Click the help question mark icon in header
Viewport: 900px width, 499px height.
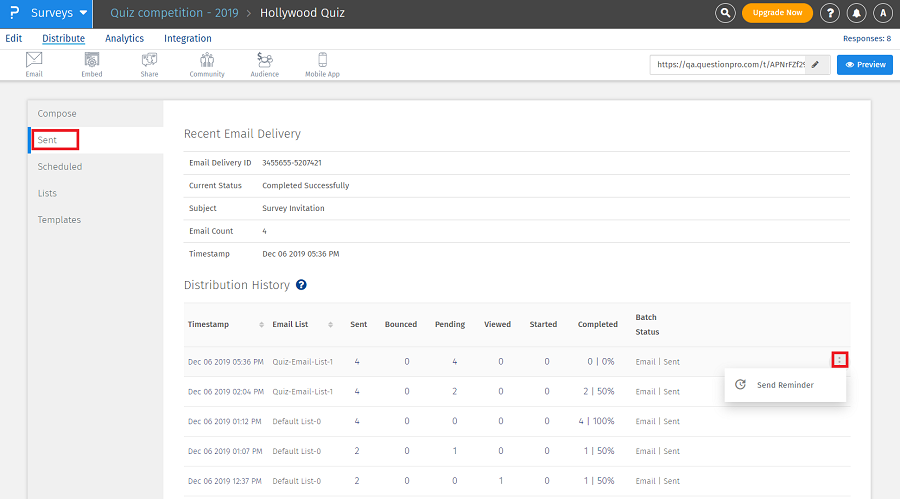point(830,13)
